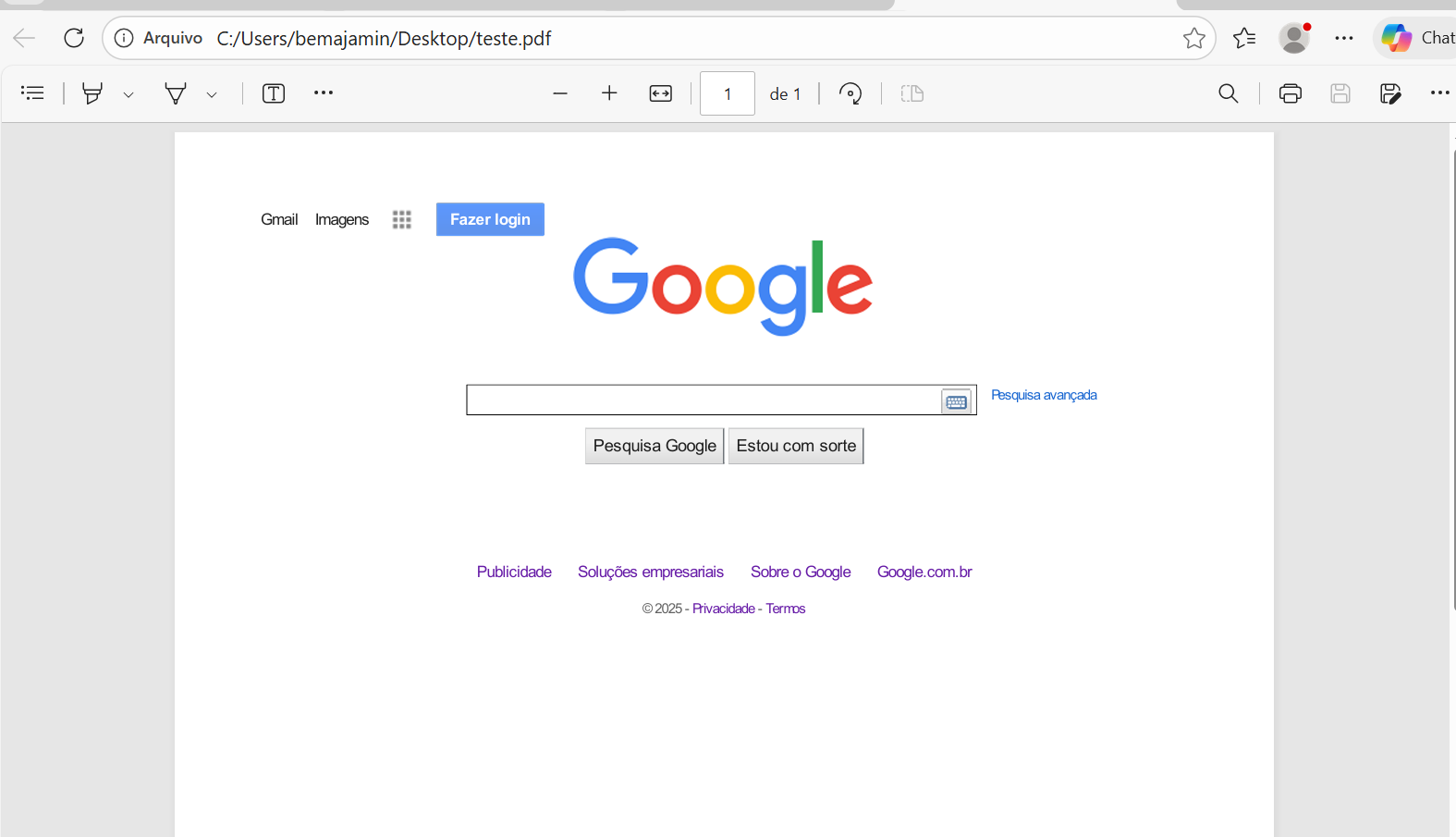Expand the erase tool options dropdown
This screenshot has height=837, width=1456.
(x=212, y=94)
